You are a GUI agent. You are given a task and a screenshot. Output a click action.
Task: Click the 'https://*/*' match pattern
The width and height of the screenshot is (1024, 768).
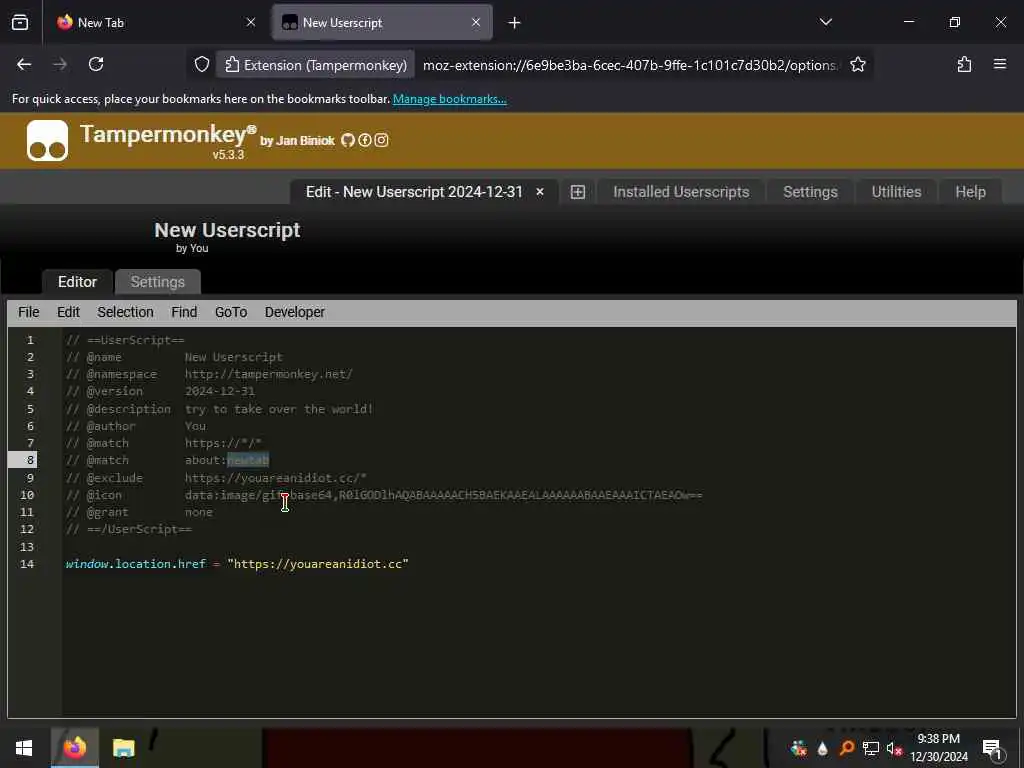click(223, 443)
